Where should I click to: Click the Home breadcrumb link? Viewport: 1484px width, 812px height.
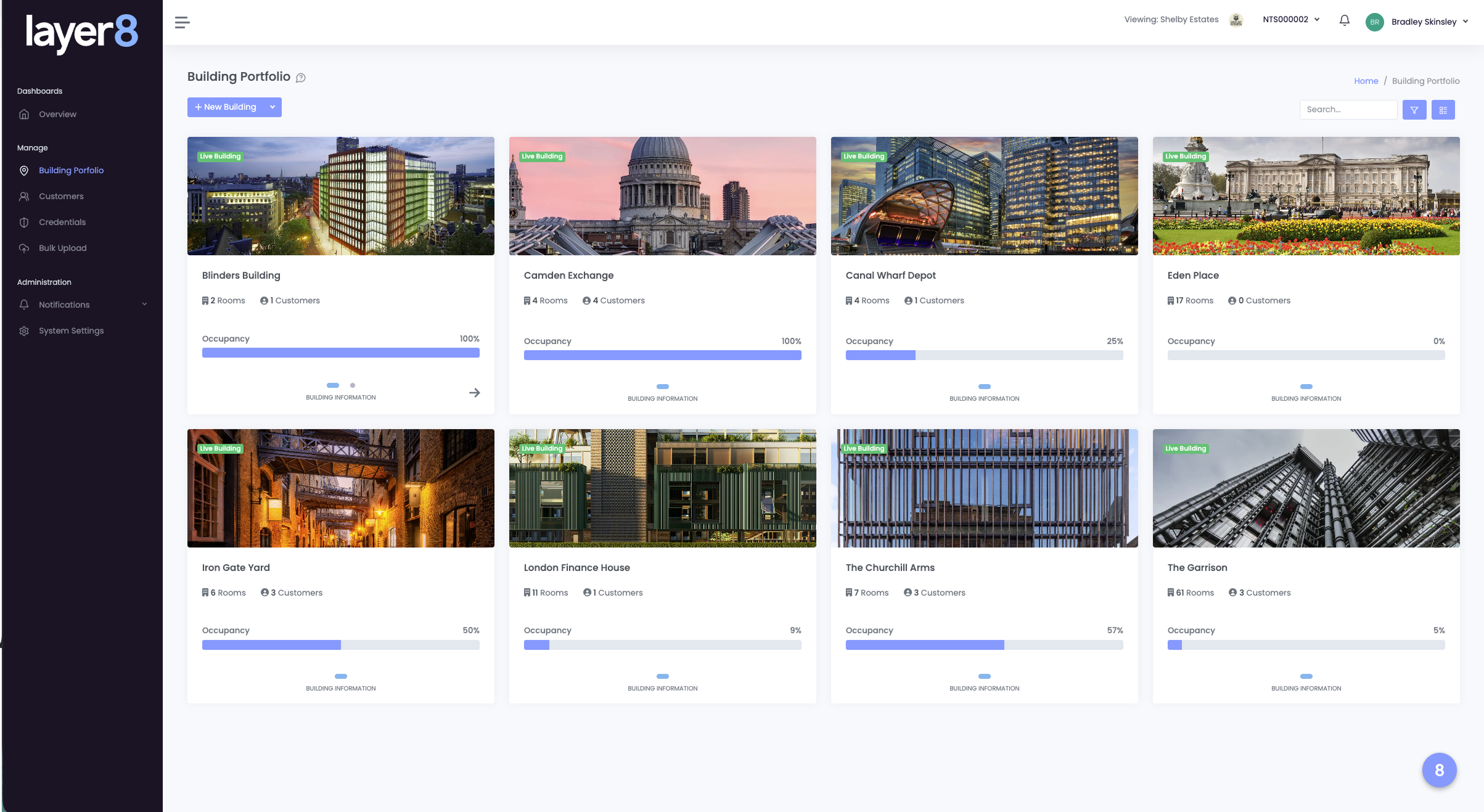pyautogui.click(x=1366, y=81)
